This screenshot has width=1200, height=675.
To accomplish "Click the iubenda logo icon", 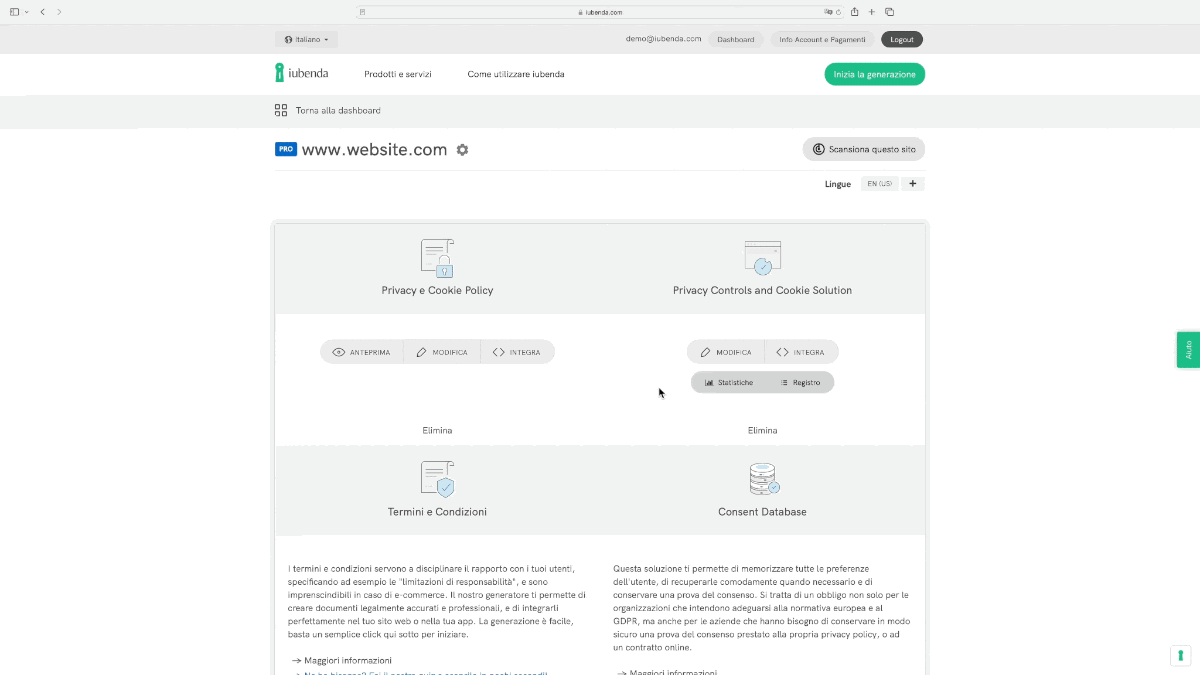I will (x=280, y=73).
